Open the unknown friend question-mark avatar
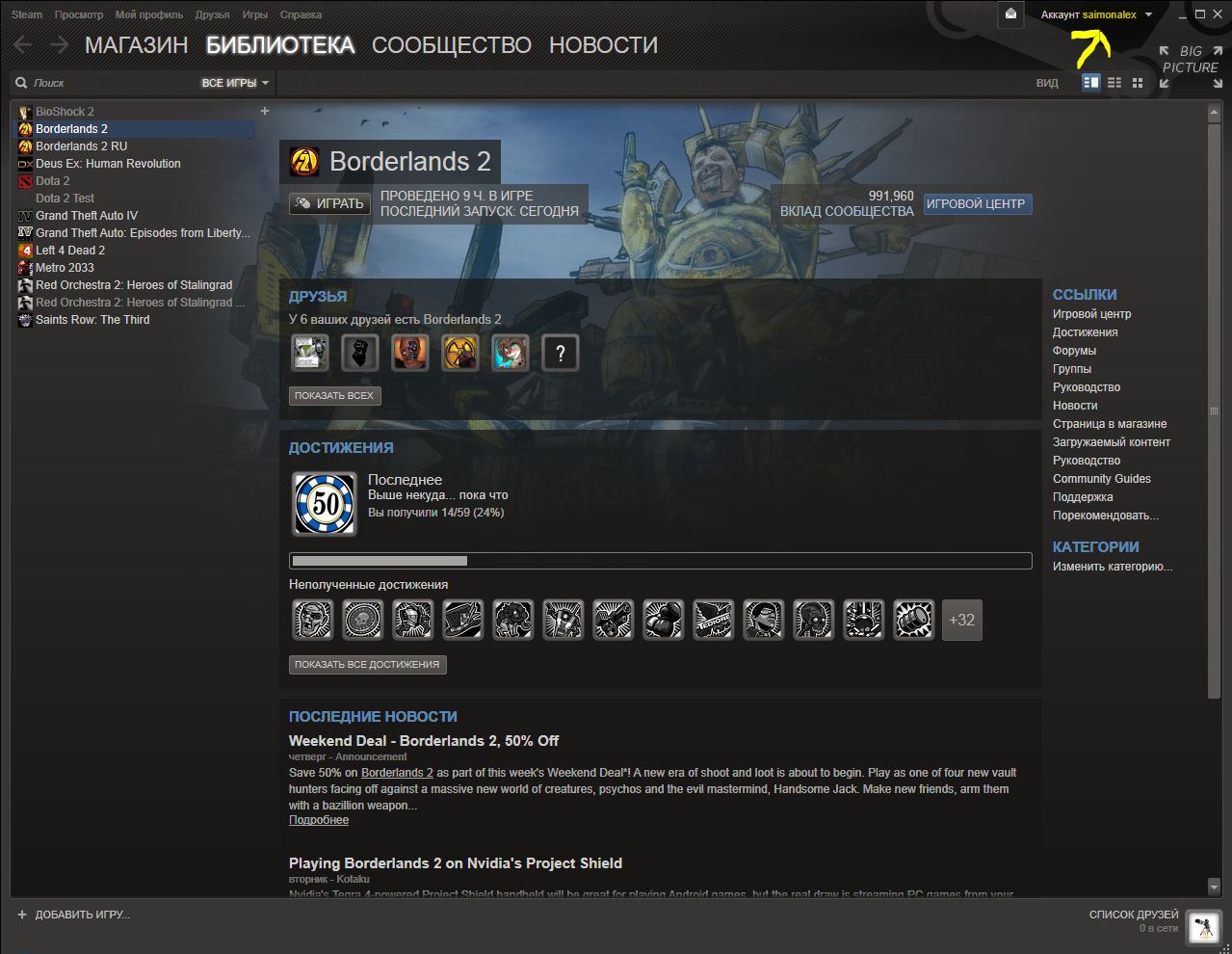Viewport: 1232px width, 954px height. (560, 354)
